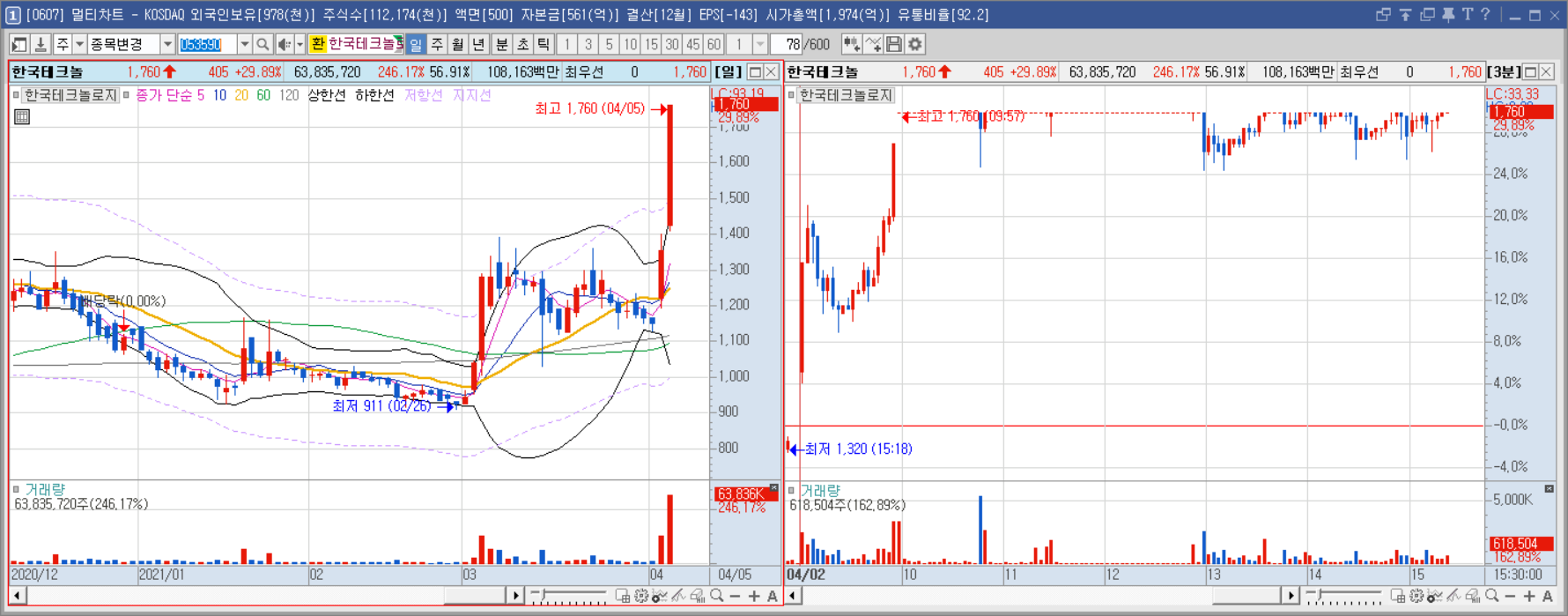This screenshot has height=616, width=1568.
Task: Maximize the 3-minute chart pane
Action: [x=1530, y=72]
